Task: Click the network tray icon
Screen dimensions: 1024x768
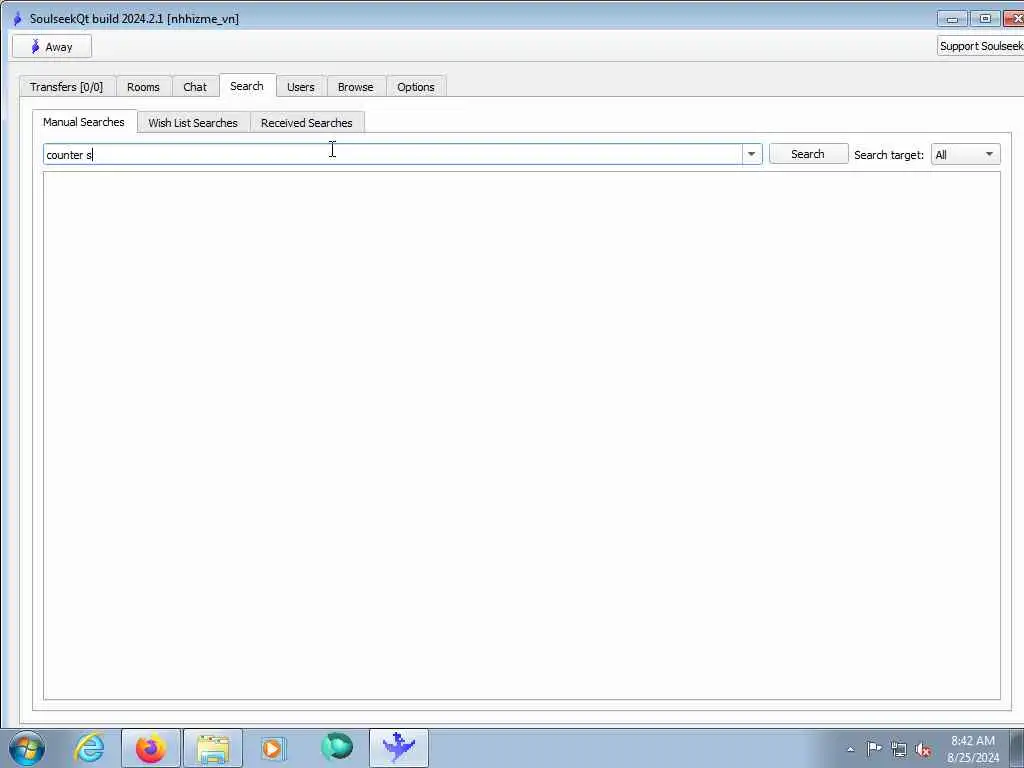Action: [x=899, y=750]
